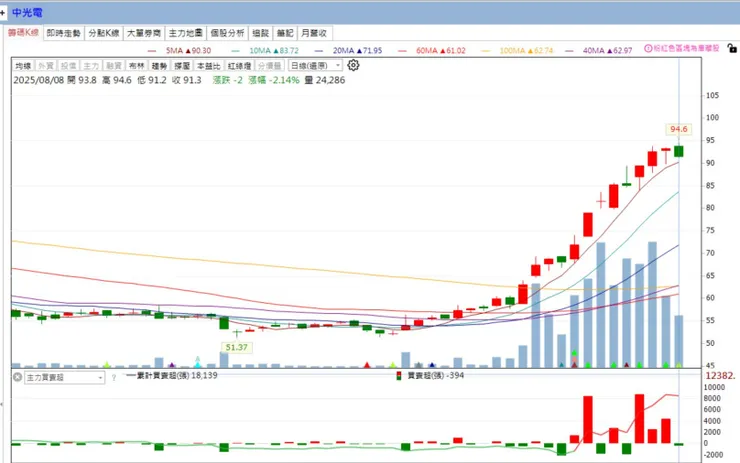Toggle the 布林 Bollinger band overlay
The width and height of the screenshot is (740, 463).
[x=136, y=66]
